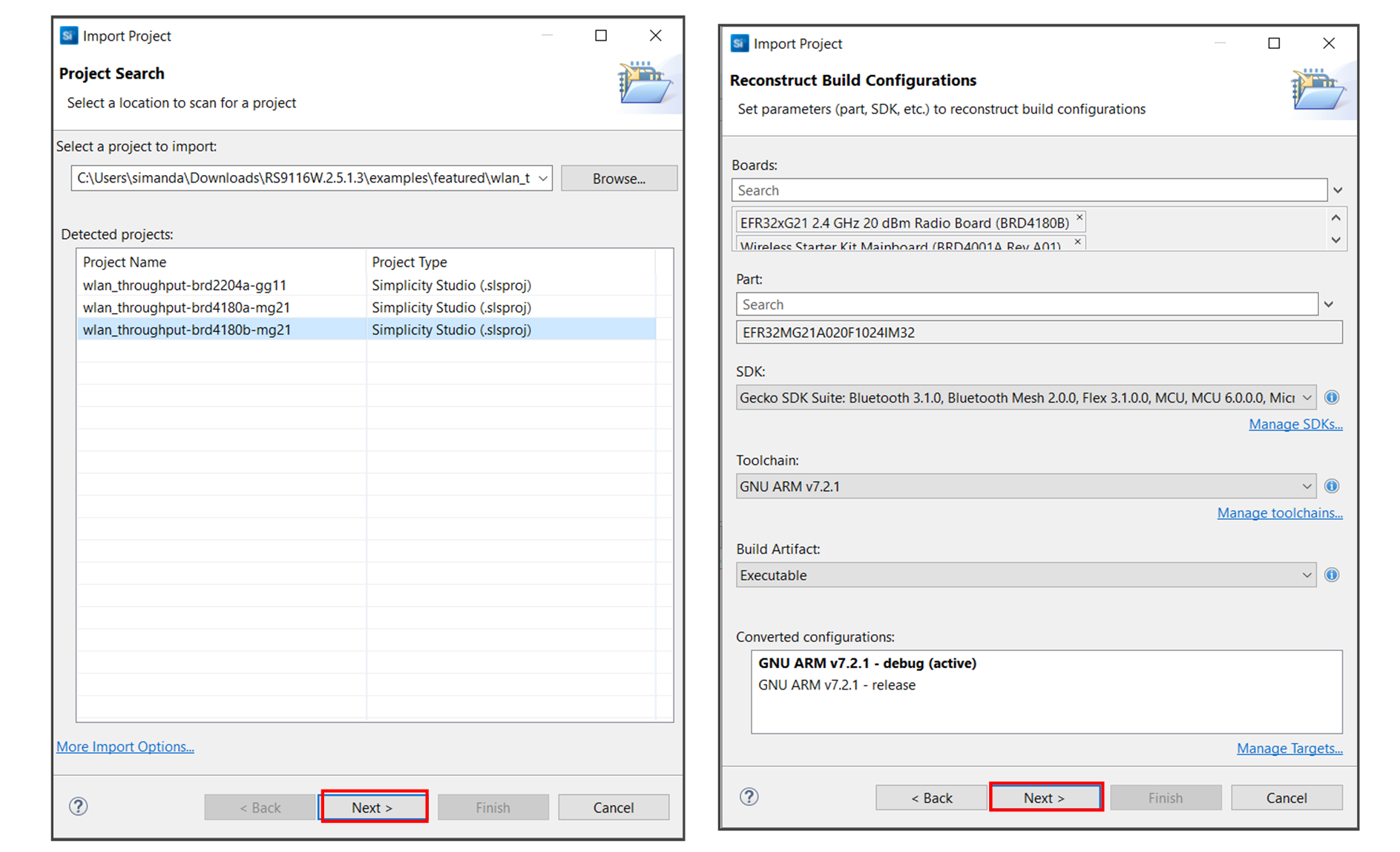Click Browse to choose project location
1400x852 pixels.
coord(619,179)
